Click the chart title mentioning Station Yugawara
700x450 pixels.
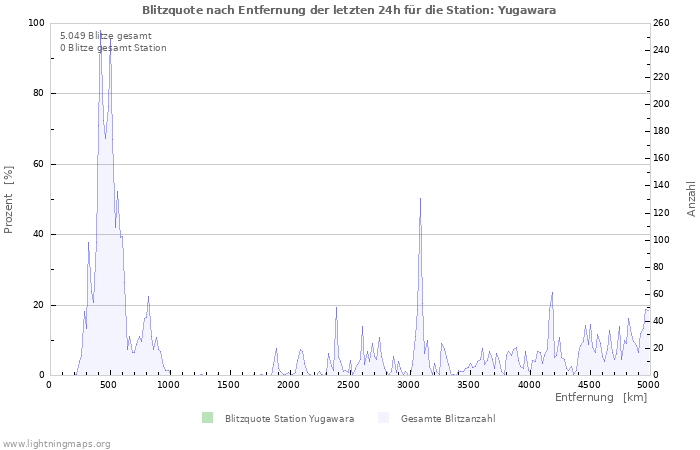[349, 10]
